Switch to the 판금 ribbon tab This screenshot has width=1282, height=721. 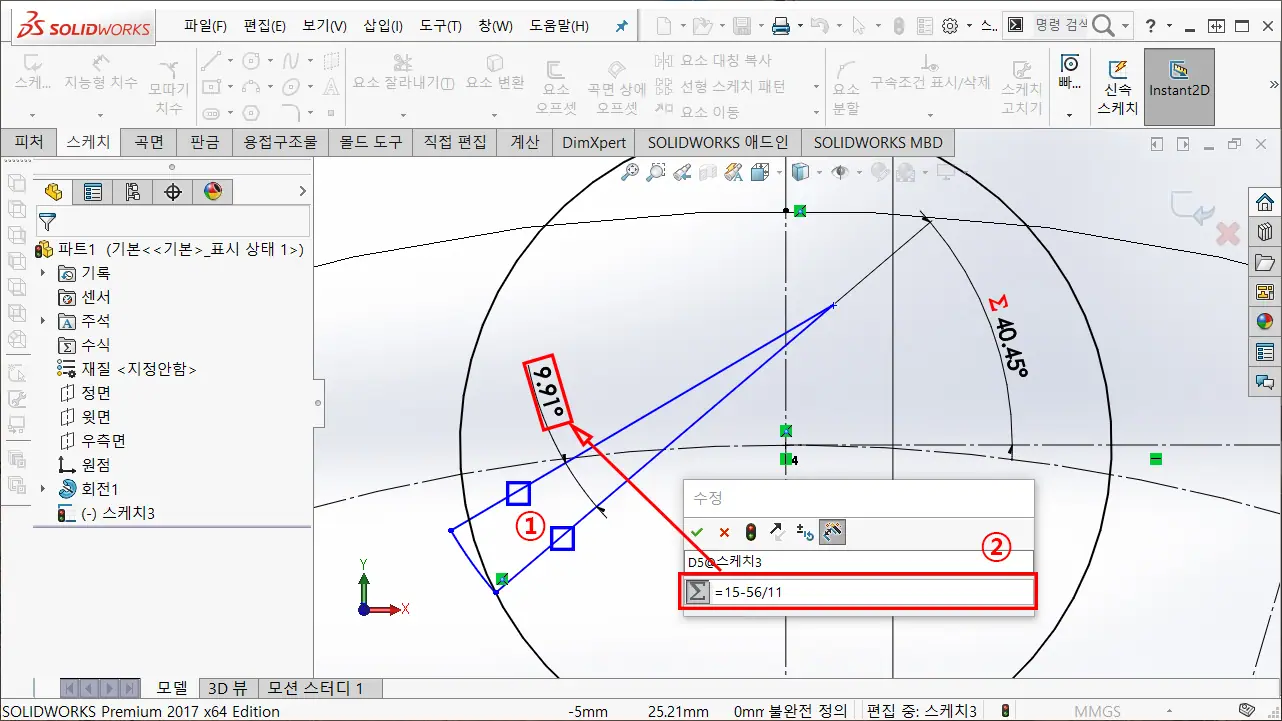204,142
